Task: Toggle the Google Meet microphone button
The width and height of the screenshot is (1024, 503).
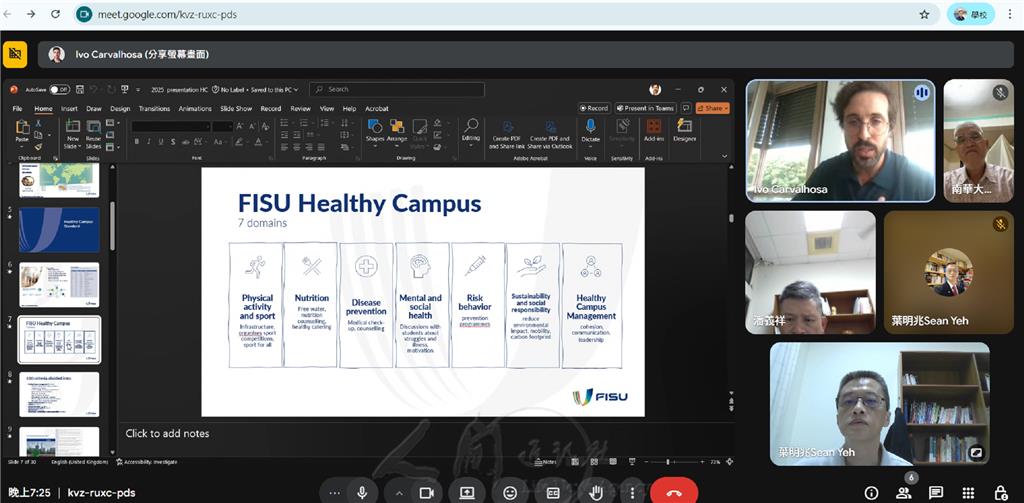Action: pos(362,493)
